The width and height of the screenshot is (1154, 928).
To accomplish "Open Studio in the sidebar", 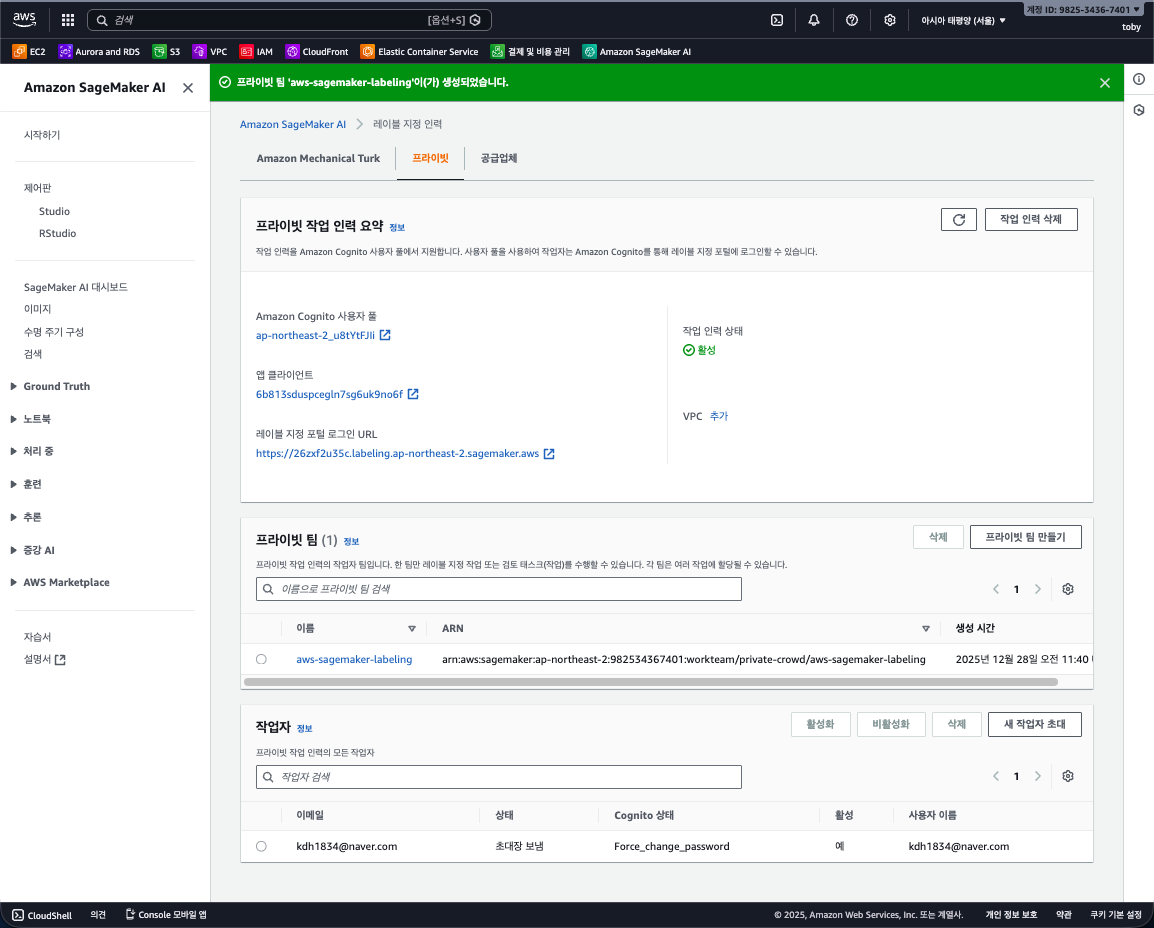I will (x=54, y=211).
